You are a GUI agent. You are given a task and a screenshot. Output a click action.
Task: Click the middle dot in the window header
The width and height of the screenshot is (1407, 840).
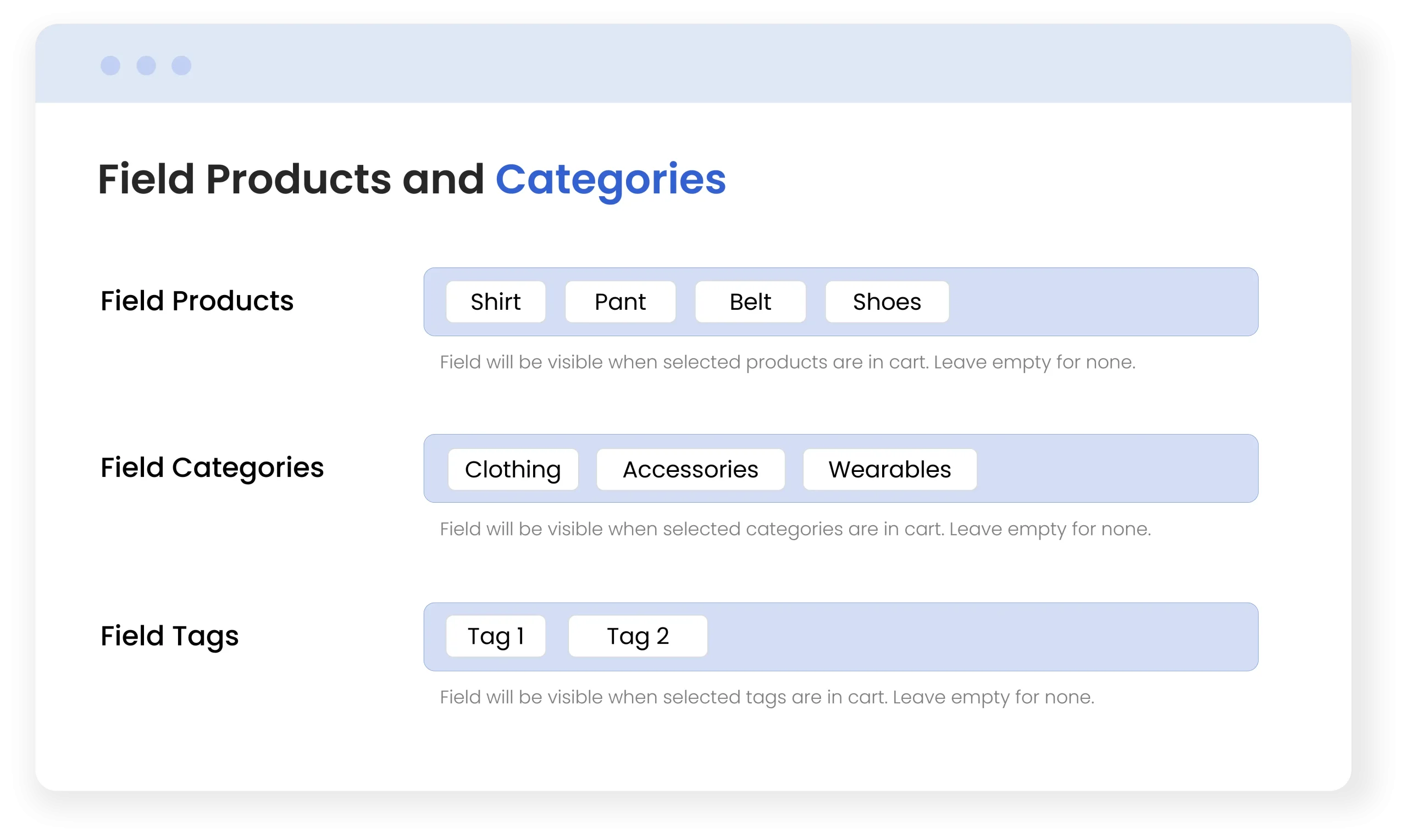(146, 66)
